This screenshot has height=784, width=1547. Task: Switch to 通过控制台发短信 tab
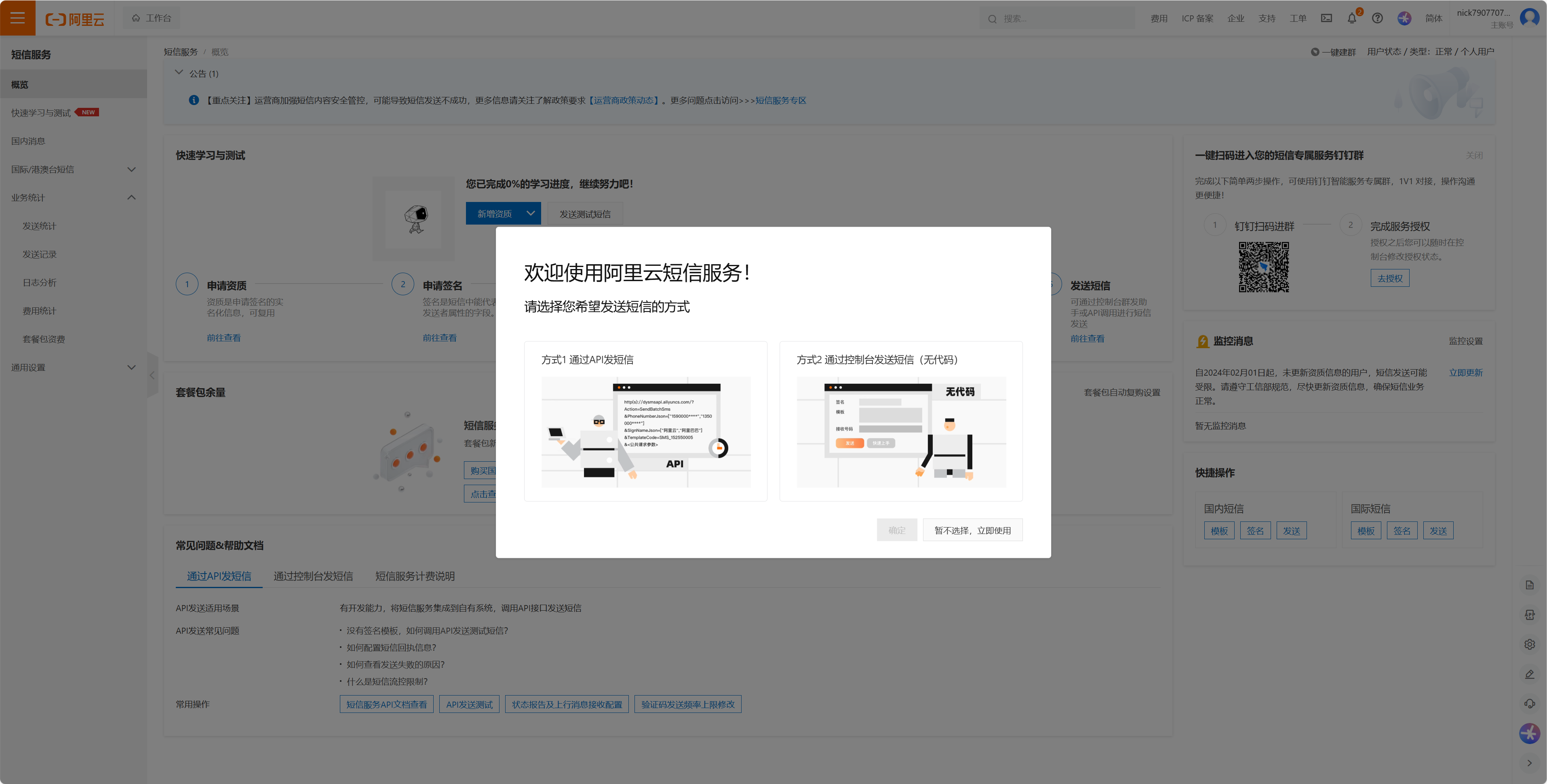(x=313, y=576)
